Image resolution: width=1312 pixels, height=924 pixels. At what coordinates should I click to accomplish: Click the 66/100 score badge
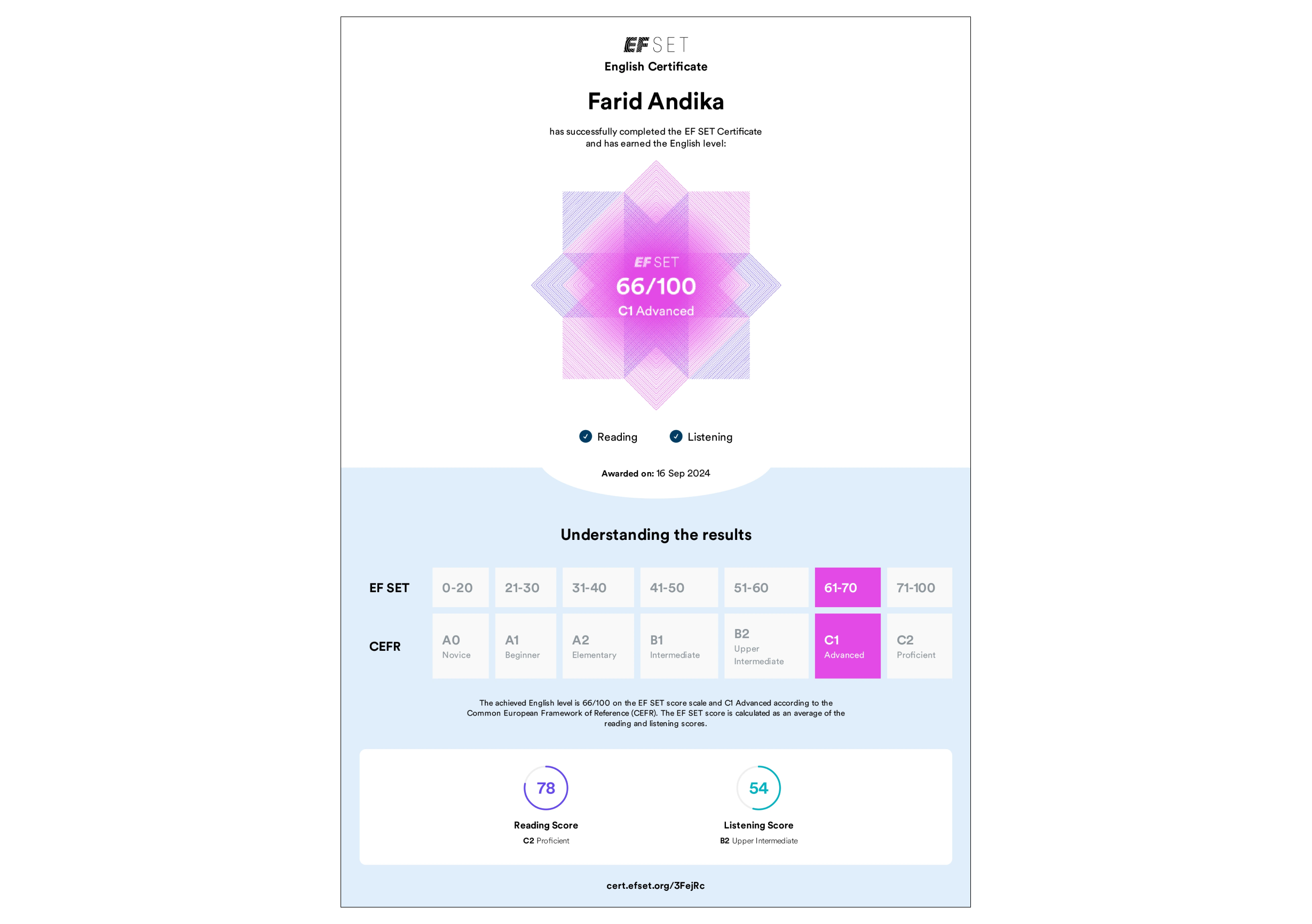656,285
